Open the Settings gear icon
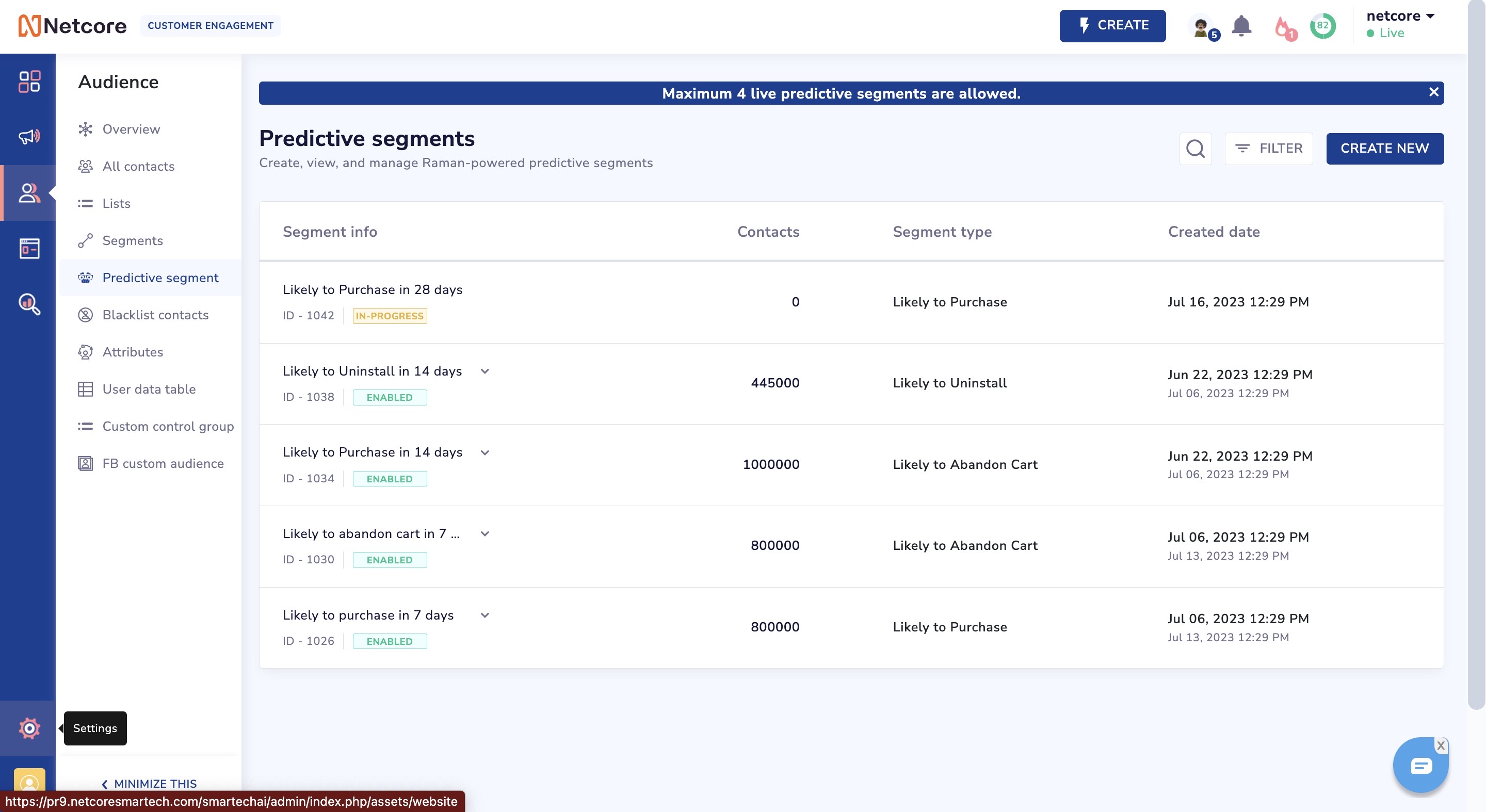1486x812 pixels. (29, 728)
